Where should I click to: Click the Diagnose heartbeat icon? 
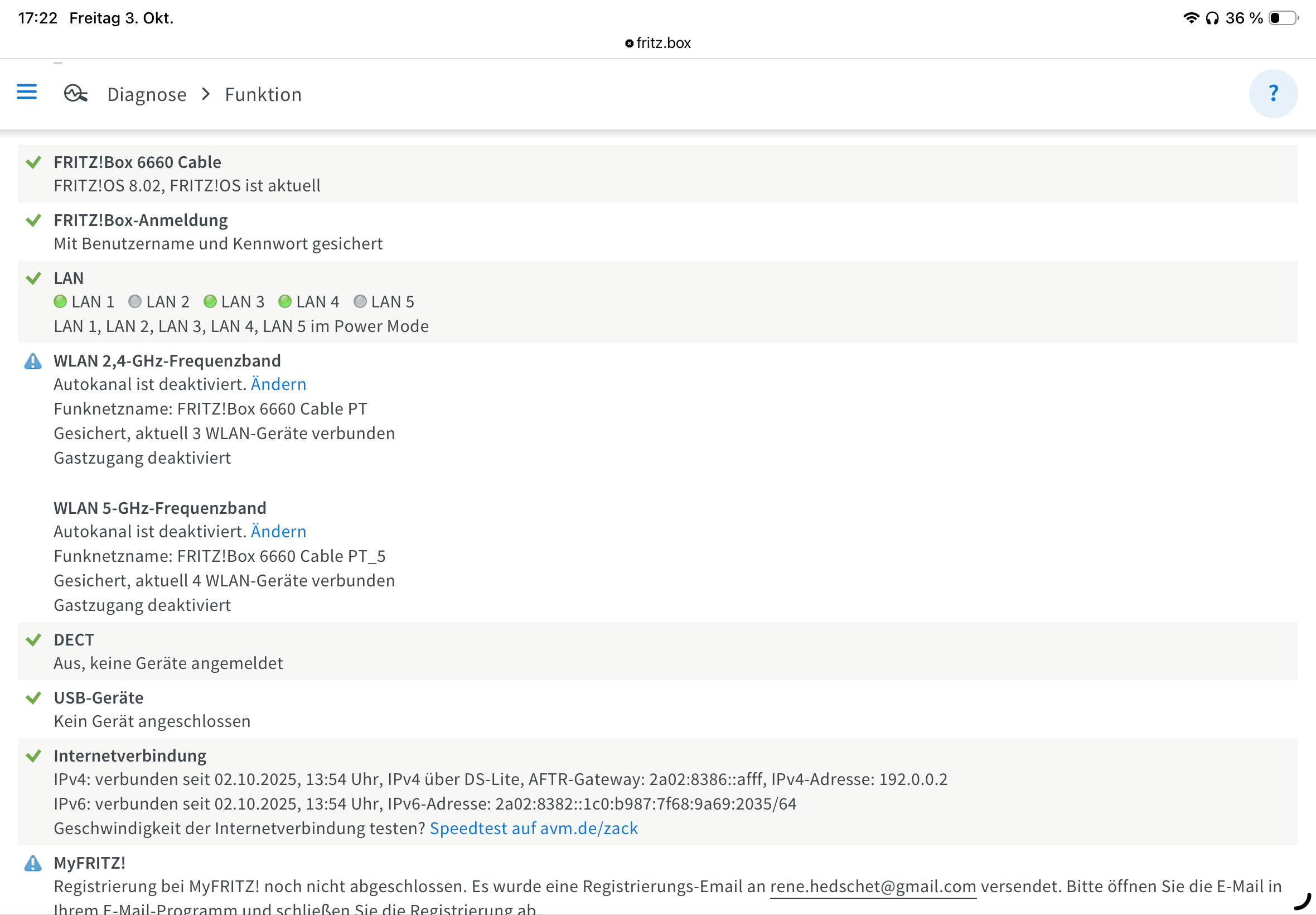click(x=76, y=93)
